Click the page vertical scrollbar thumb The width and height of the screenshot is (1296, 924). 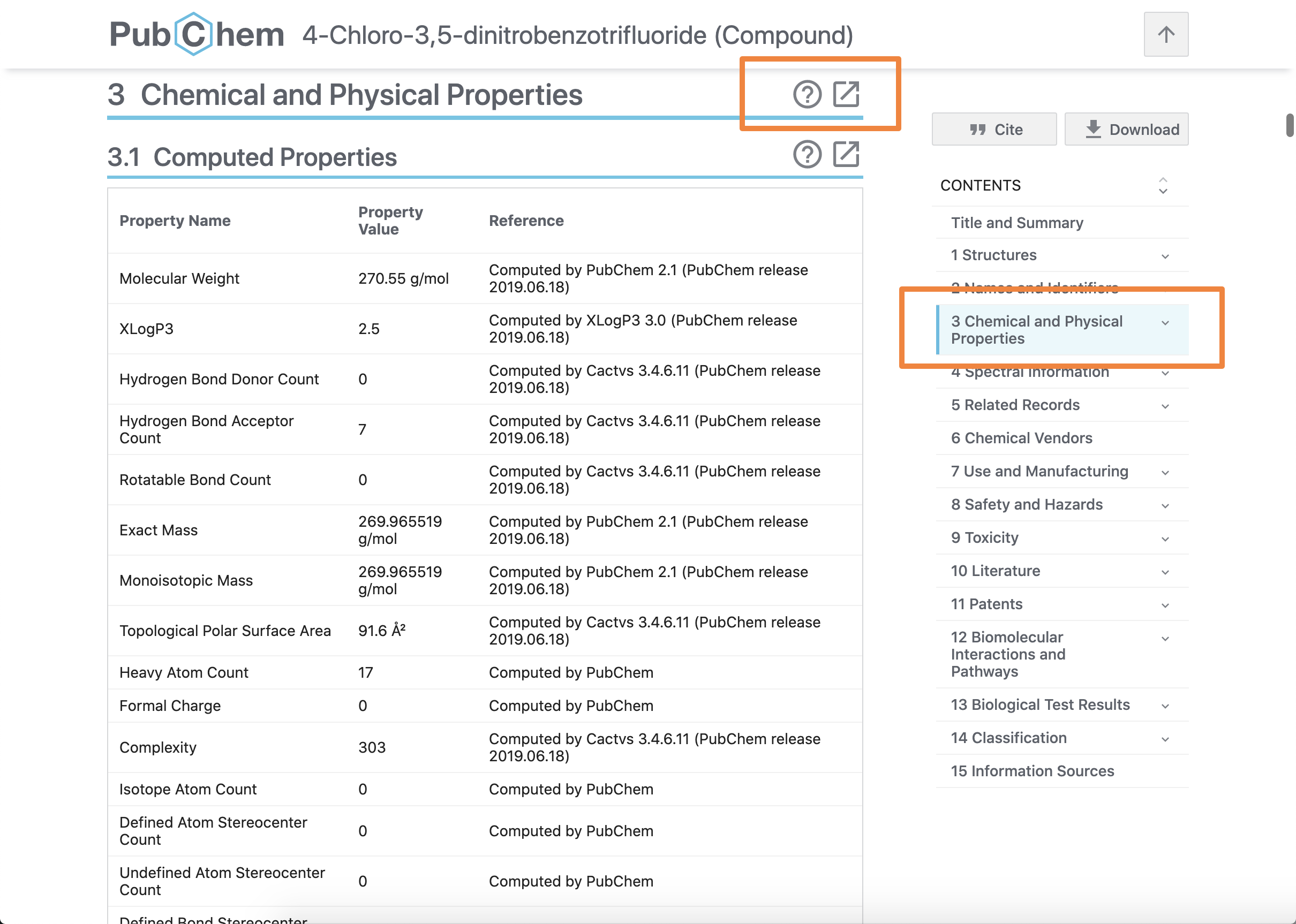click(x=1290, y=125)
